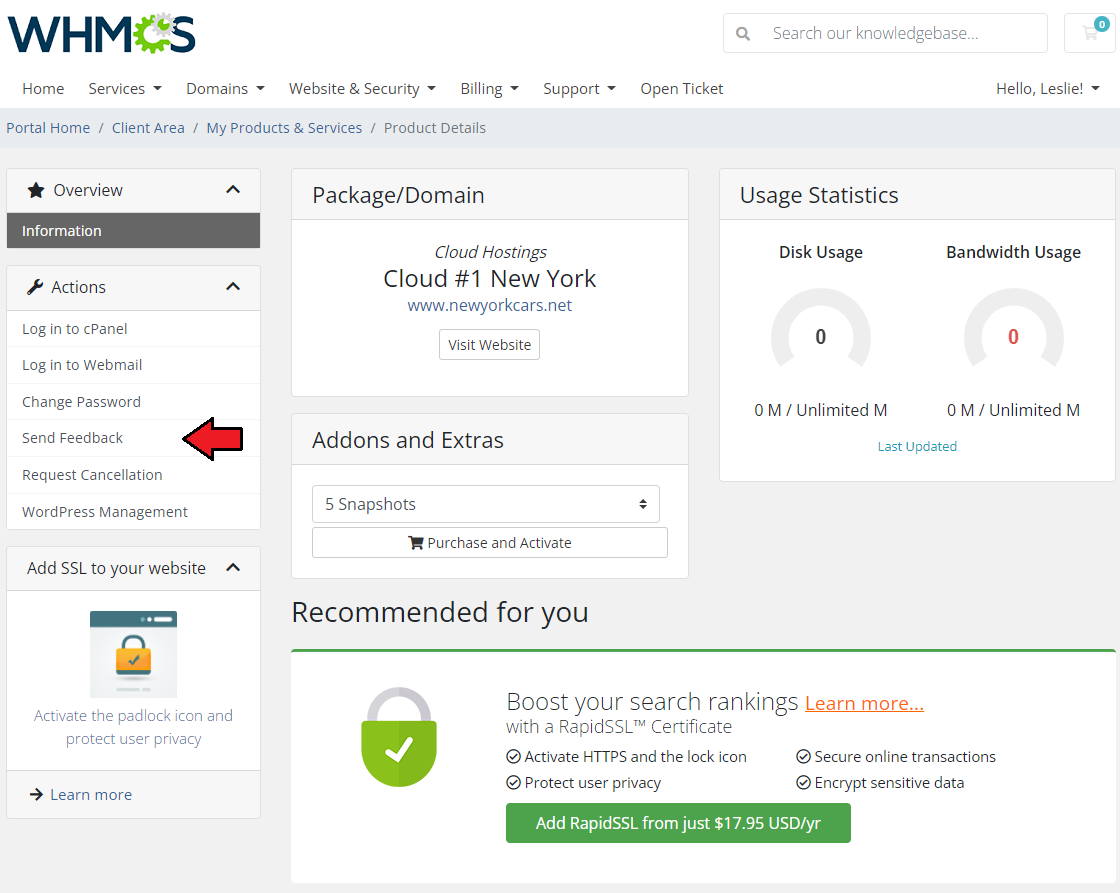Open the Support dropdown menu

[579, 89]
